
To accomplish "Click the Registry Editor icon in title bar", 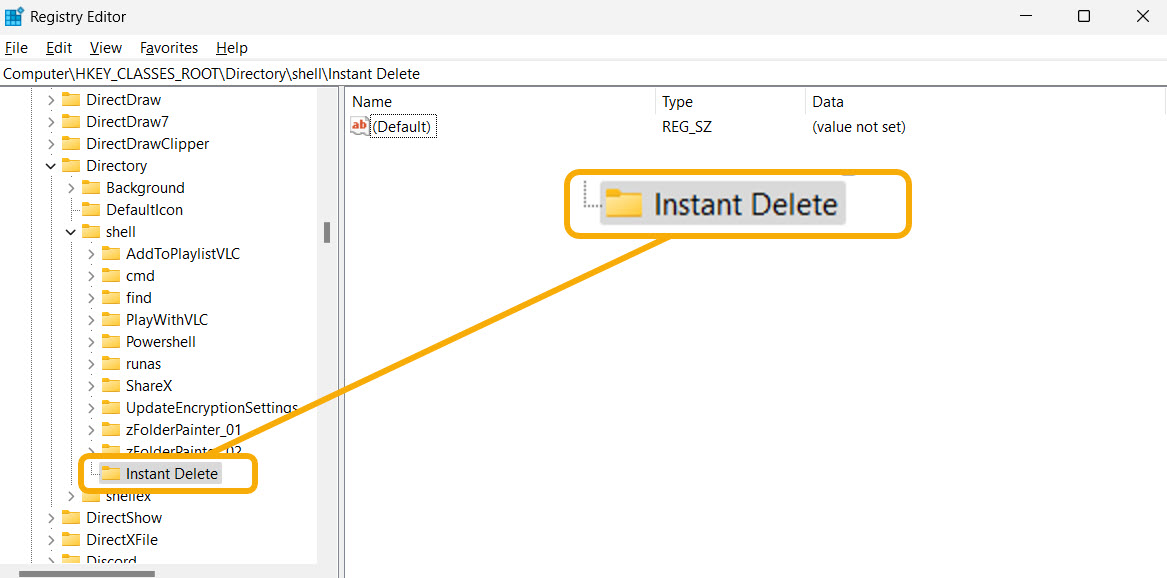I will (x=14, y=16).
